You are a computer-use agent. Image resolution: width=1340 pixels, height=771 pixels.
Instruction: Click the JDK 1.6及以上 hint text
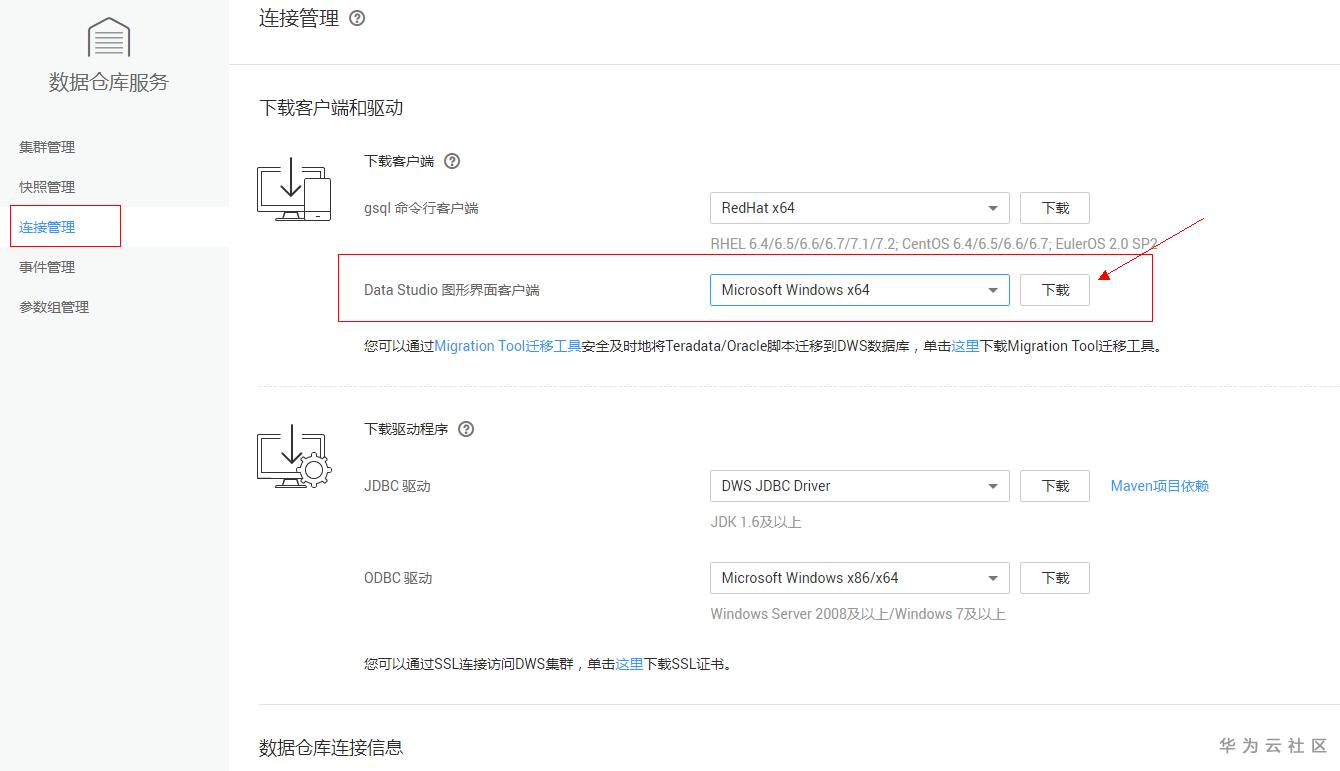tap(756, 522)
